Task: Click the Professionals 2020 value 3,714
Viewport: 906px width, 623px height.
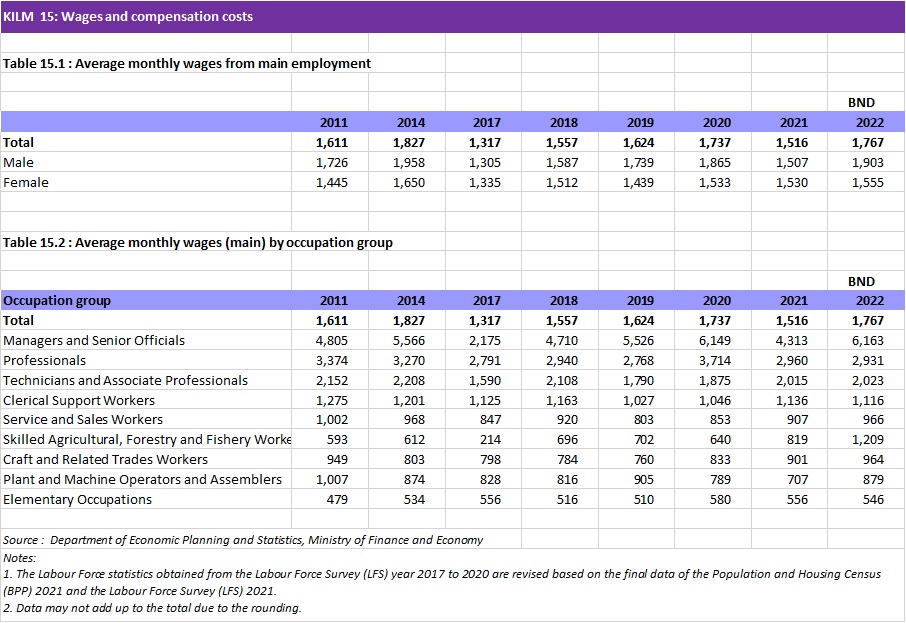Action: (x=715, y=360)
